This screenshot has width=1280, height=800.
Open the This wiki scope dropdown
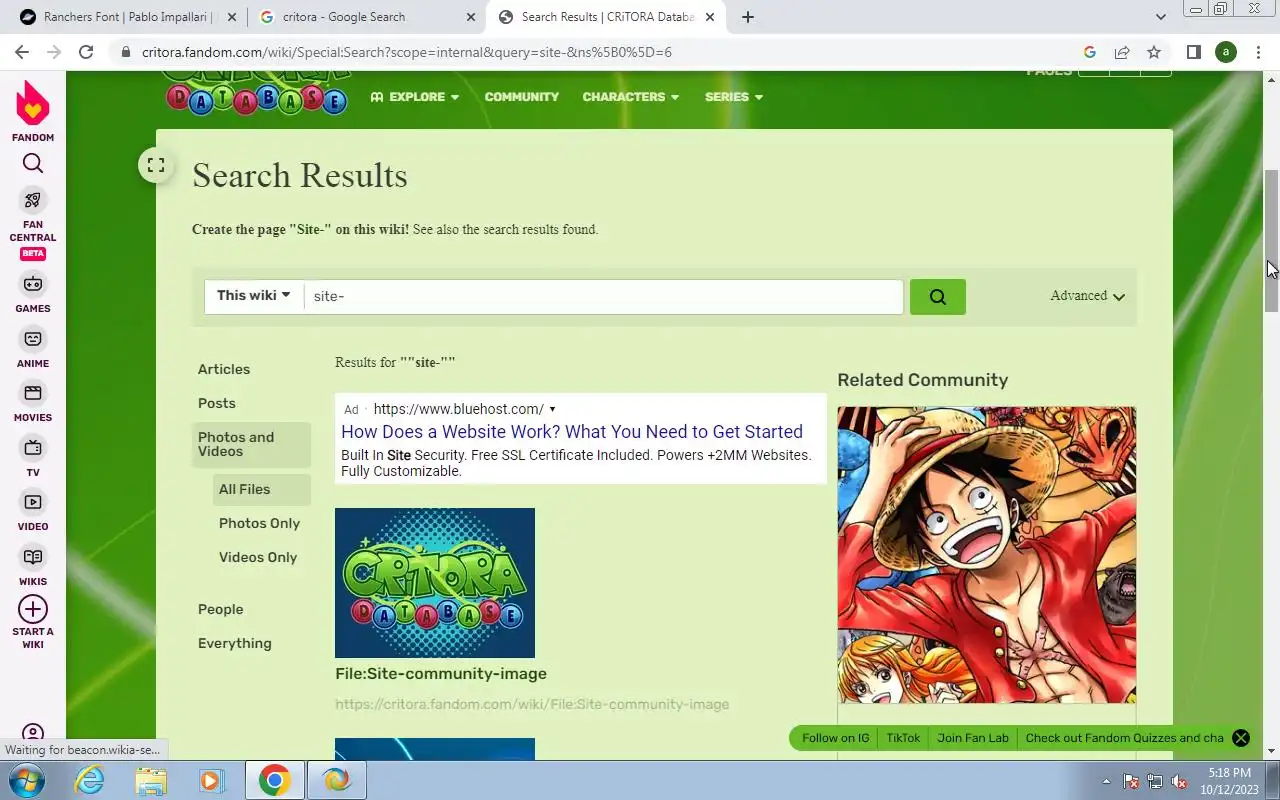[x=254, y=296]
